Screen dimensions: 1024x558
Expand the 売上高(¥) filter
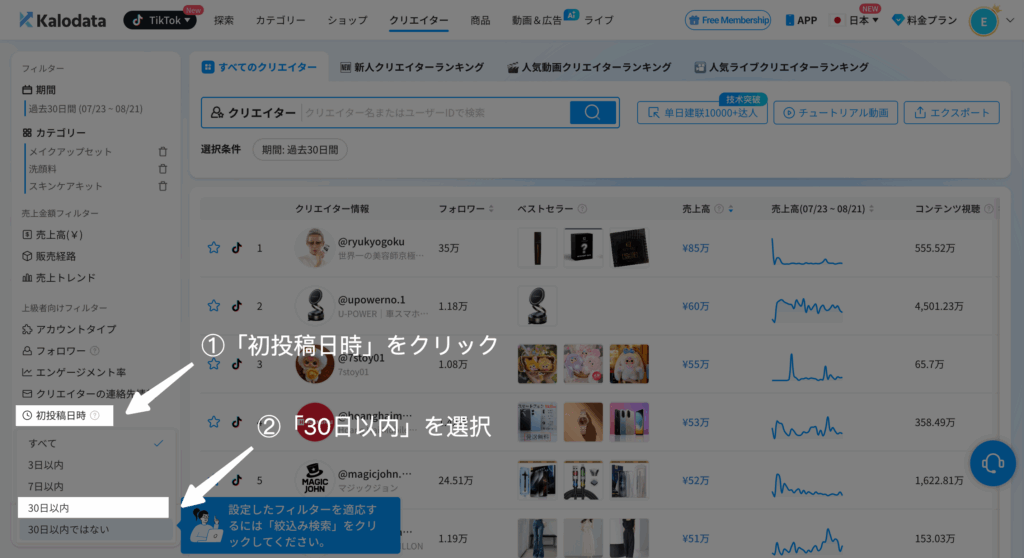point(53,235)
